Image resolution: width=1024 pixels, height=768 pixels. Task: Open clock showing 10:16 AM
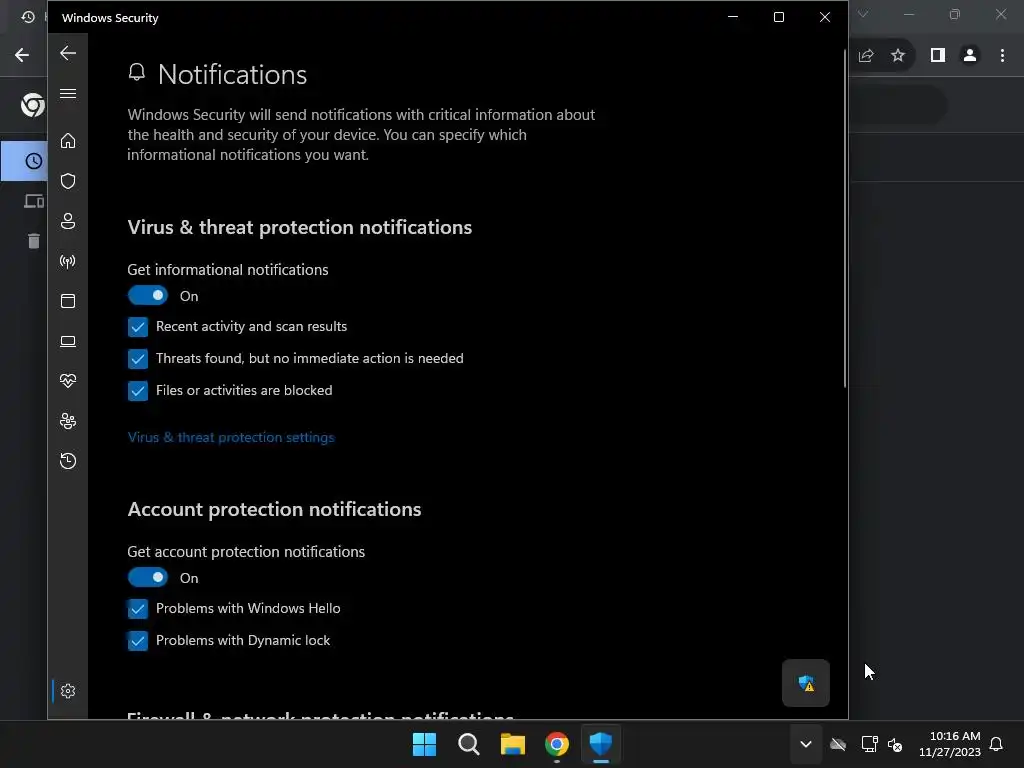tap(950, 744)
